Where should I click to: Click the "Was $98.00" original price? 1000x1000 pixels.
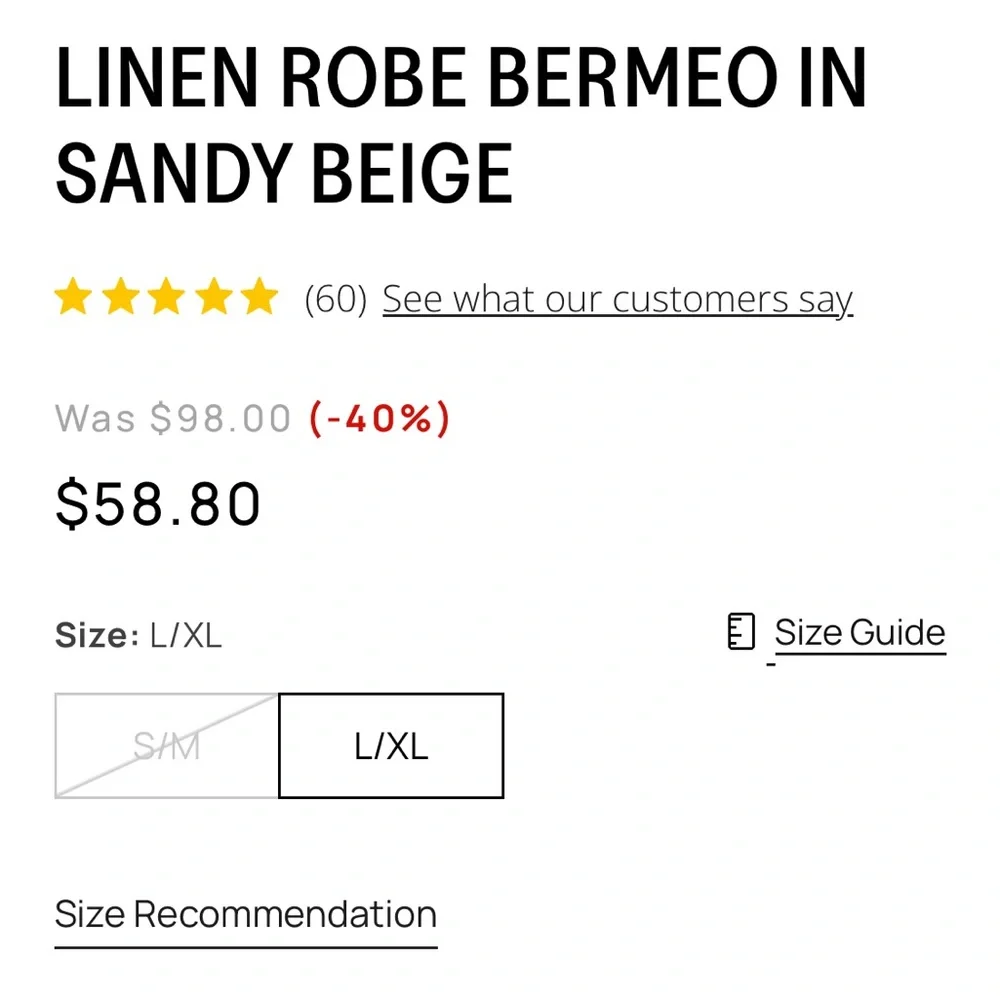tap(173, 418)
